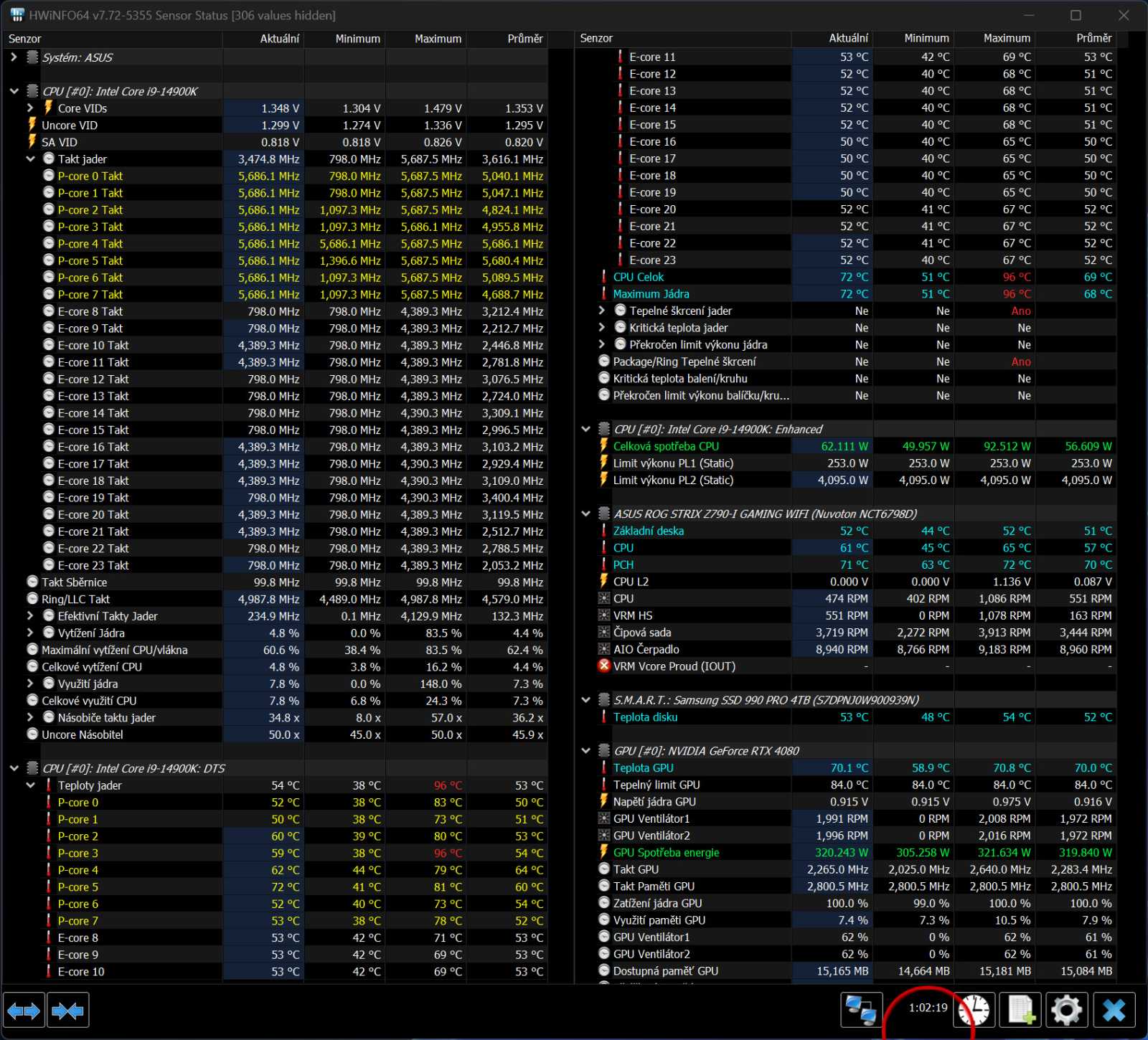Expand the Core VIDs row

click(x=30, y=108)
